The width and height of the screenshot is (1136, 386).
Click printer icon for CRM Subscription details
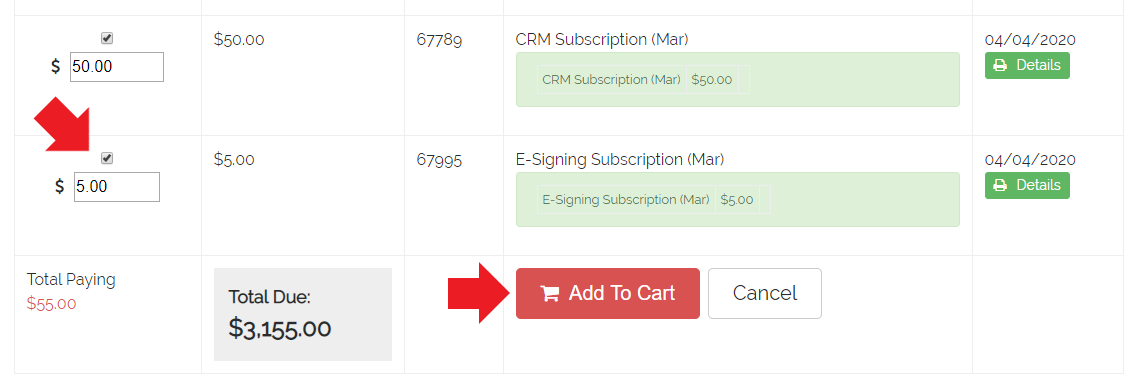pyautogui.click(x=1001, y=65)
